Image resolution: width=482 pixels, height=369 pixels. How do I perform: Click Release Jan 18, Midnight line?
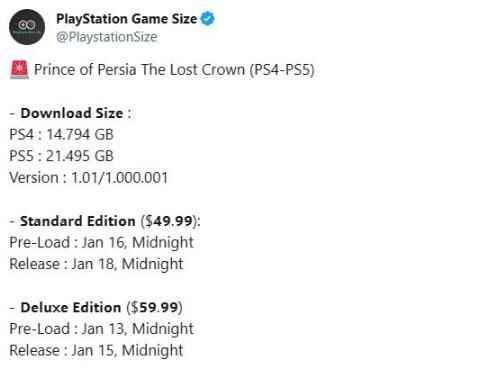pos(96,264)
